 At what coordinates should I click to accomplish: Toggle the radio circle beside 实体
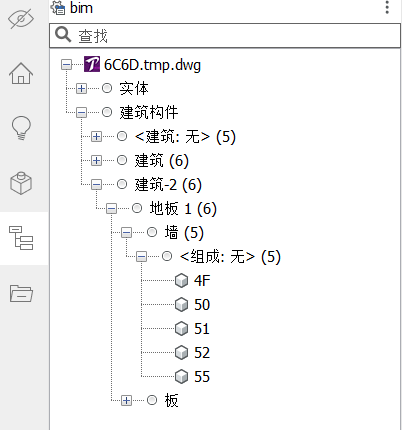pyautogui.click(x=107, y=88)
